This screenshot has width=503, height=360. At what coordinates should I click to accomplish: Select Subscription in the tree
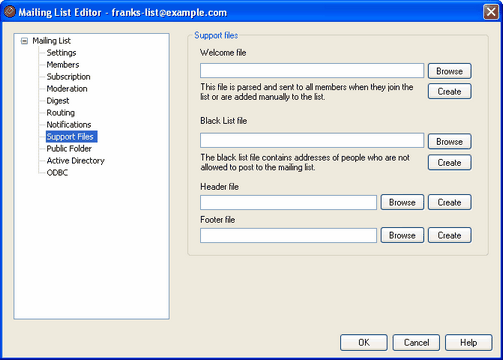68,77
